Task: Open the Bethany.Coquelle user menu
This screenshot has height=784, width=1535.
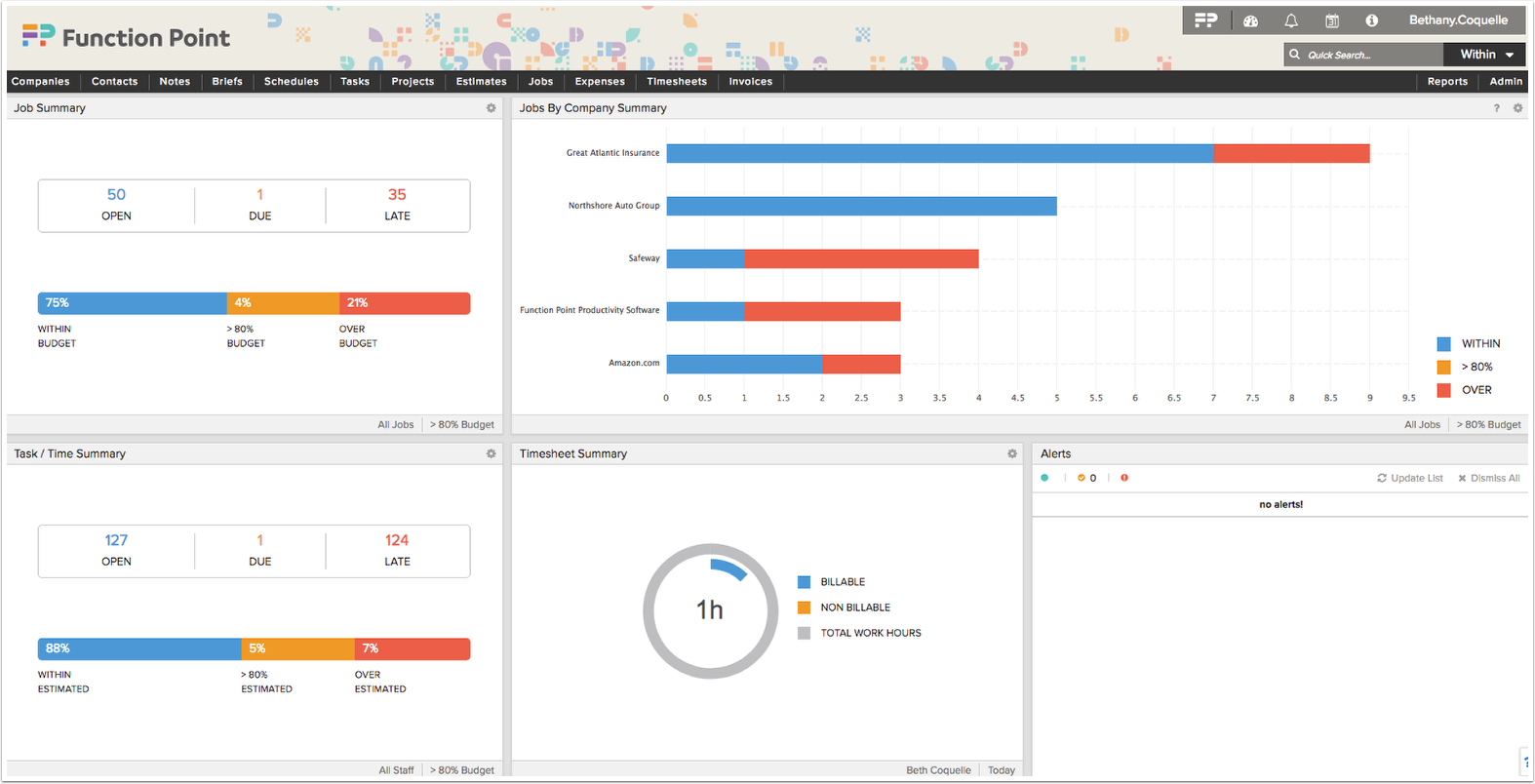Action: coord(1458,20)
